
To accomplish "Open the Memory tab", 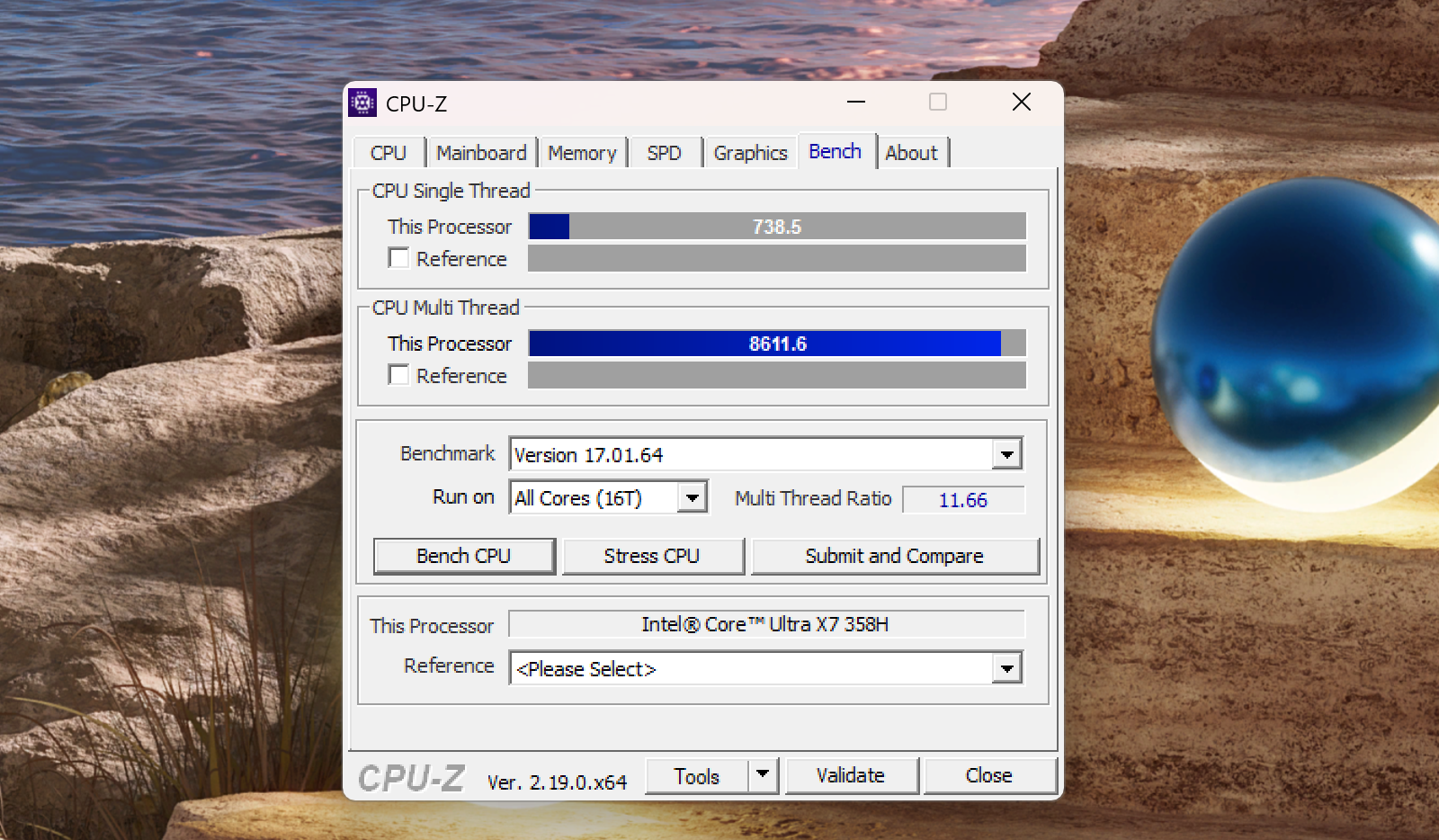I will pos(582,153).
